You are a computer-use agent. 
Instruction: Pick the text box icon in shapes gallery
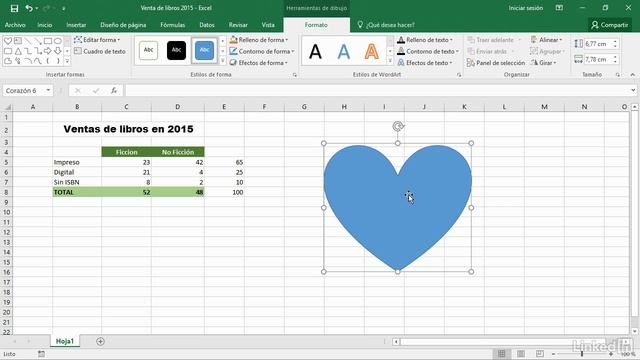[18, 41]
